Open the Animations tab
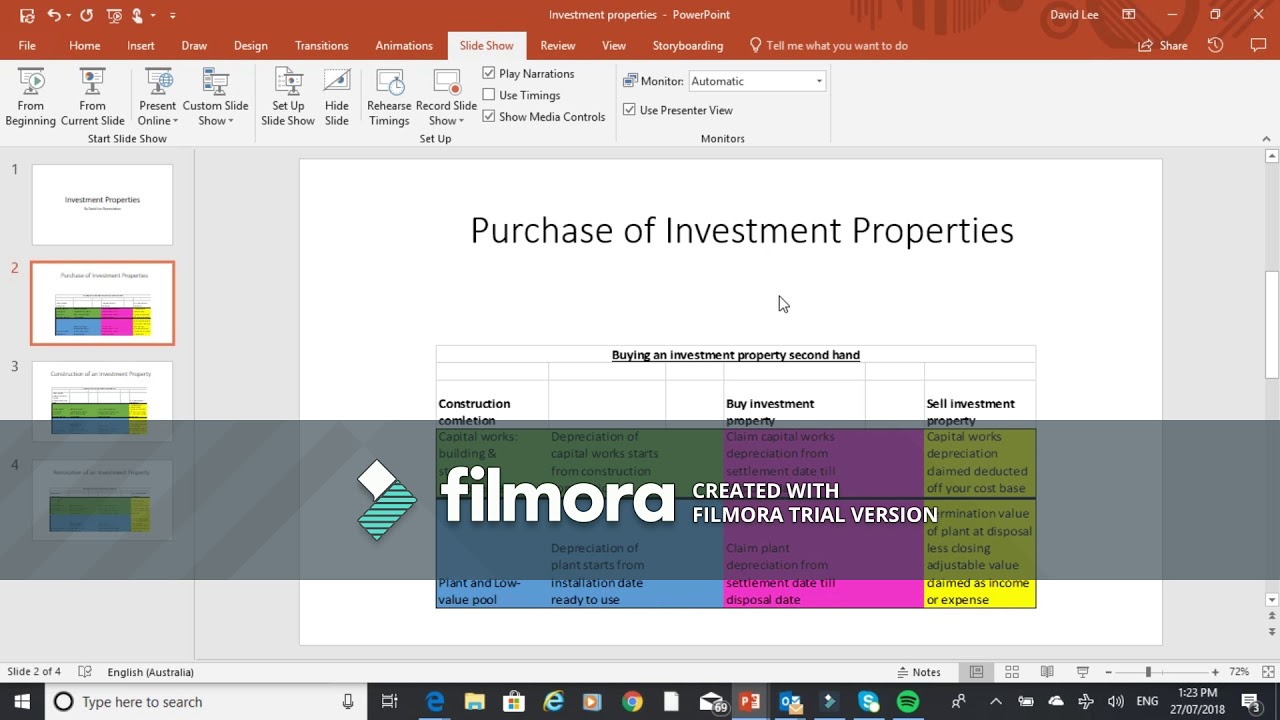The width and height of the screenshot is (1280, 720). click(404, 45)
